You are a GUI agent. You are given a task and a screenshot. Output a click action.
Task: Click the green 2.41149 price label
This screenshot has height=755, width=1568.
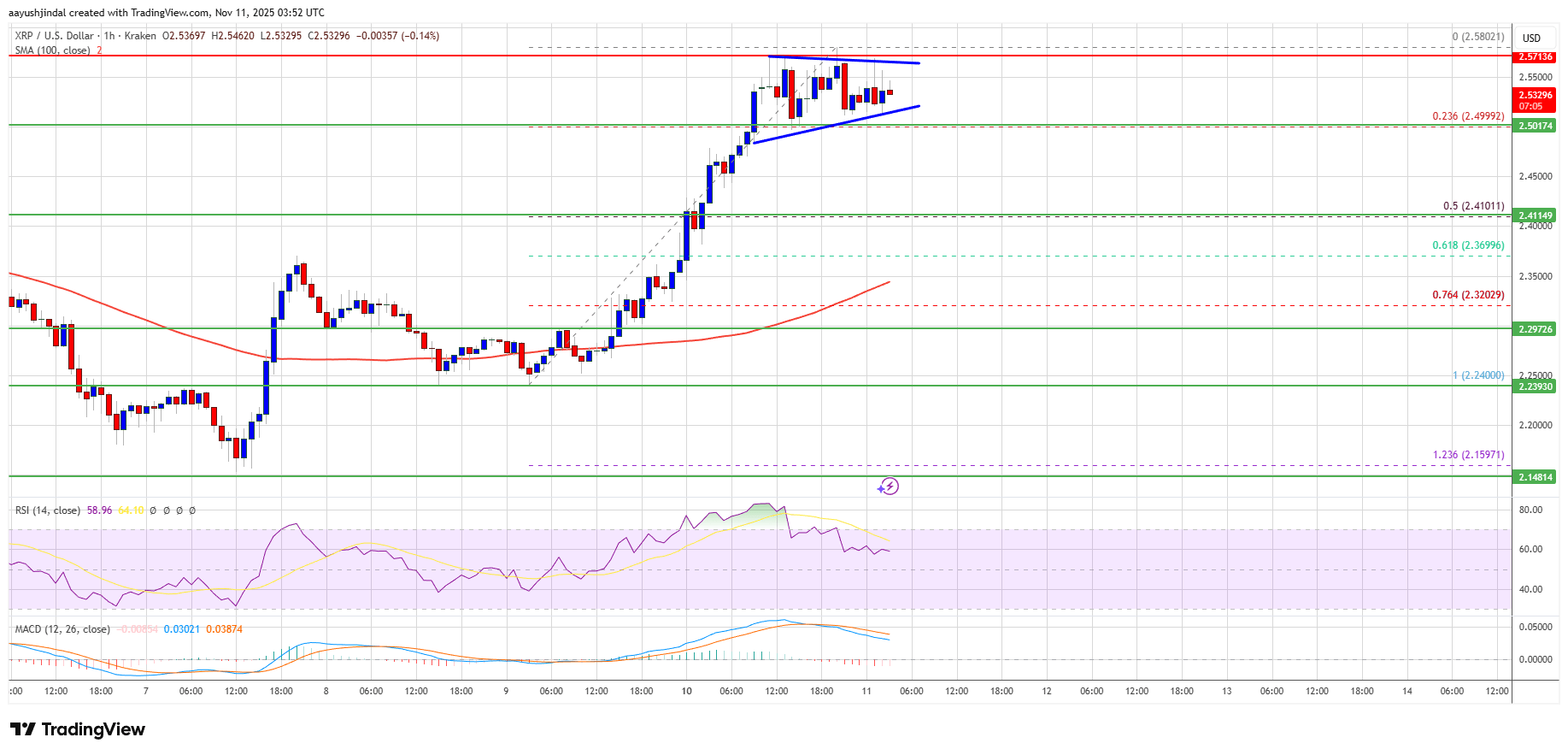coord(1535,215)
